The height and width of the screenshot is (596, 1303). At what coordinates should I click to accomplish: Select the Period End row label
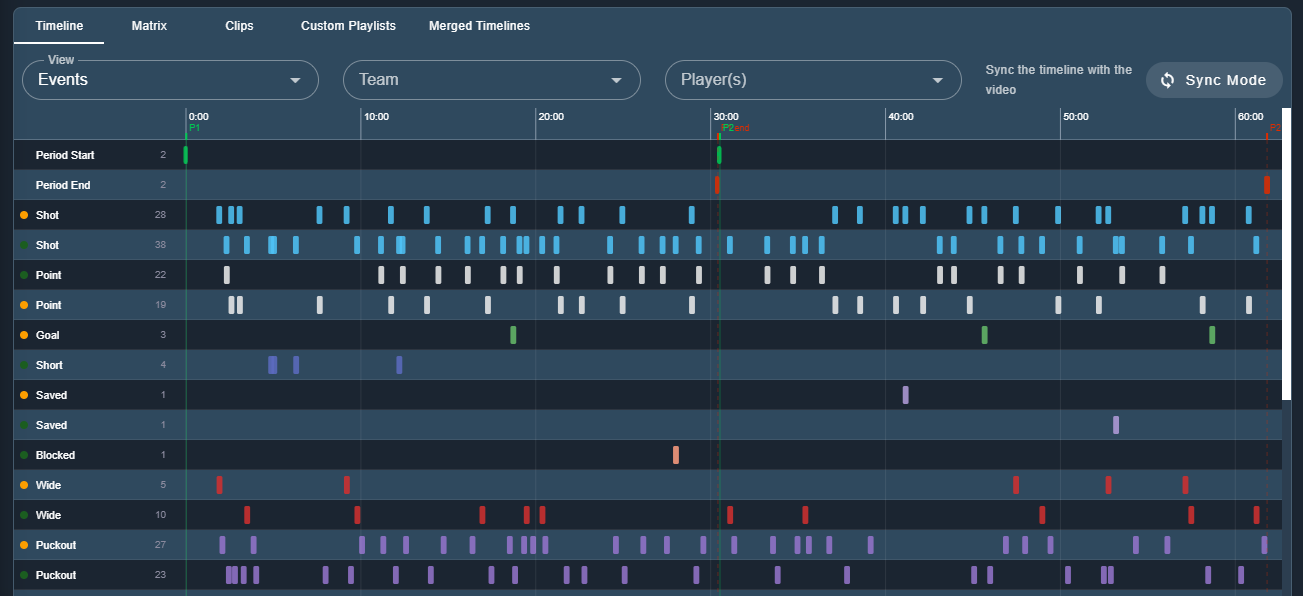coord(63,185)
